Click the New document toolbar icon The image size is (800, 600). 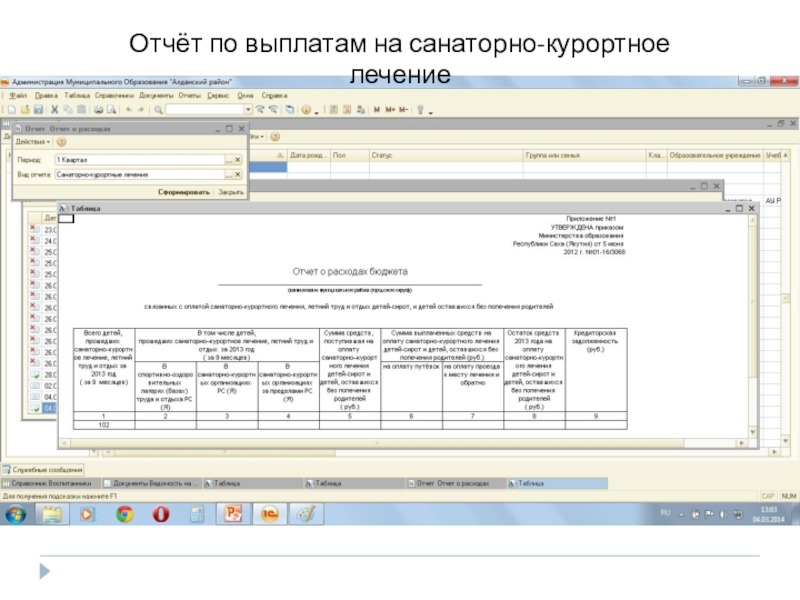(12, 110)
